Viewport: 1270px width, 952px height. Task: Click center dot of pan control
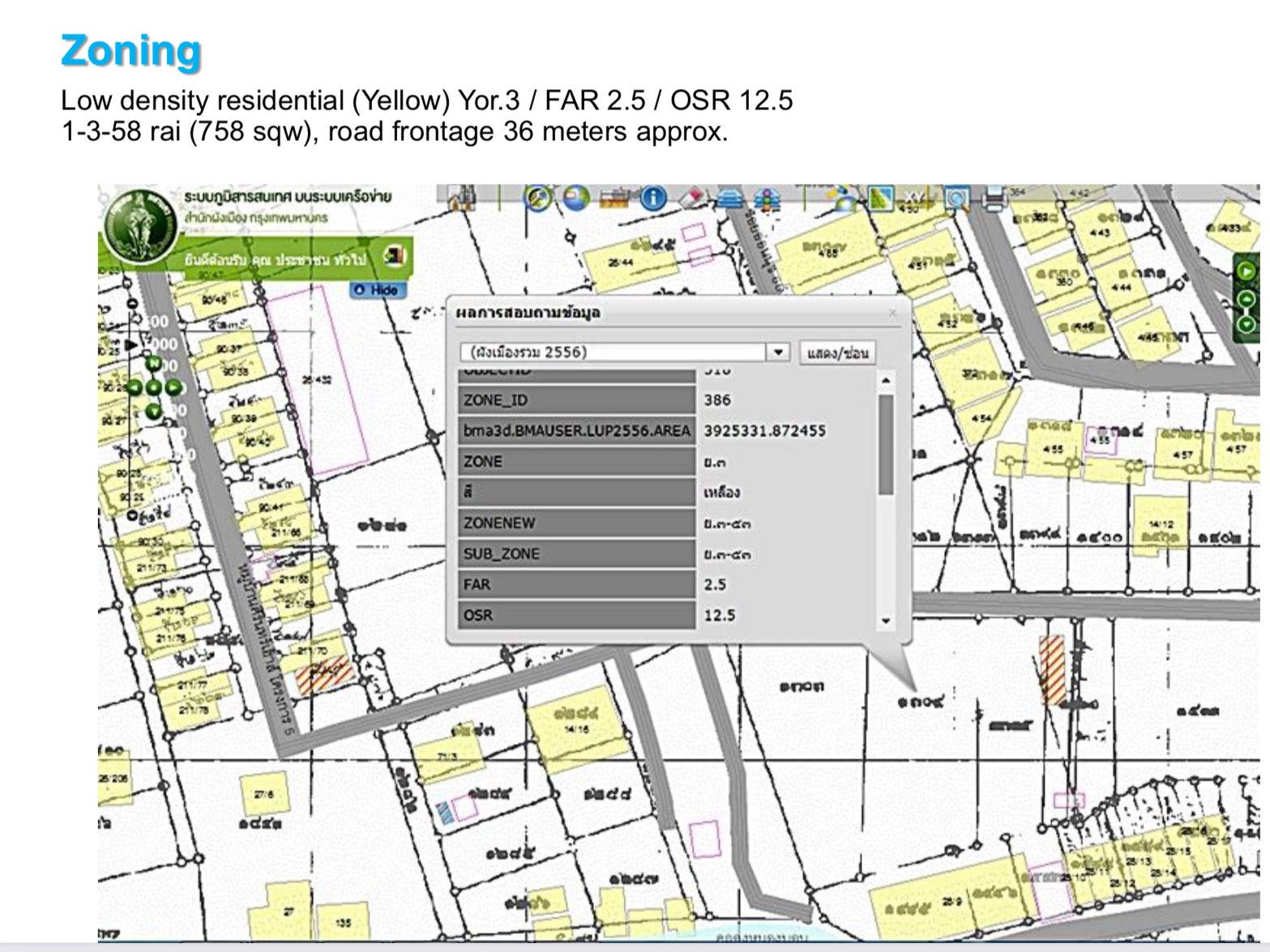pos(154,387)
